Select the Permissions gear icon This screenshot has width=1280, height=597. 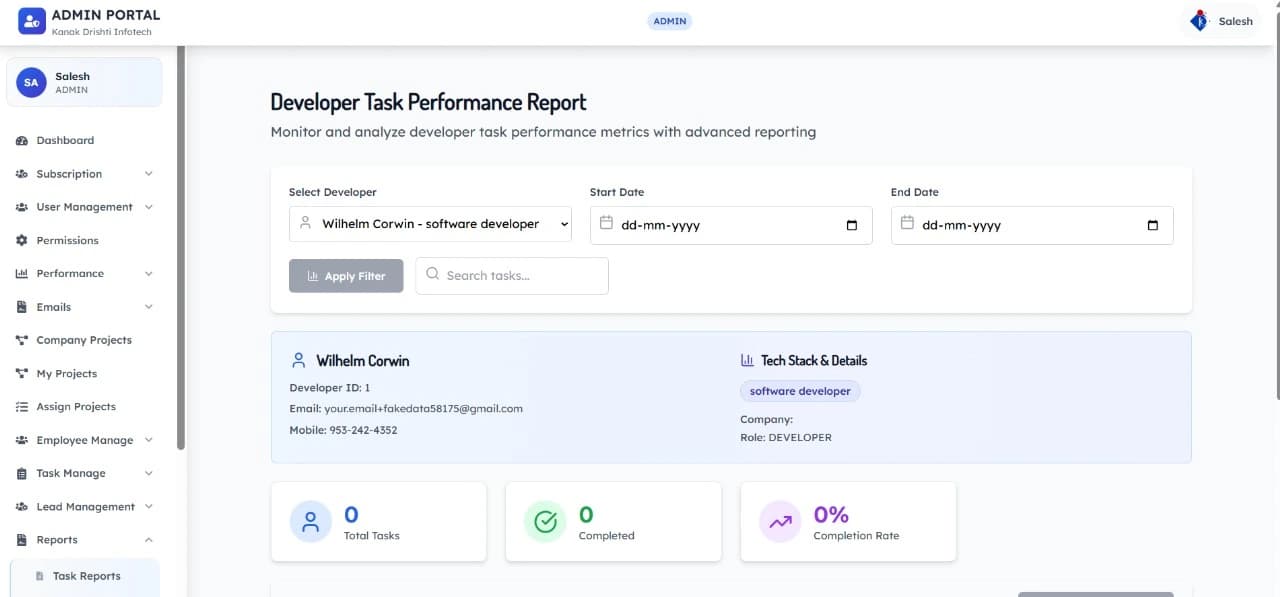[x=22, y=240]
